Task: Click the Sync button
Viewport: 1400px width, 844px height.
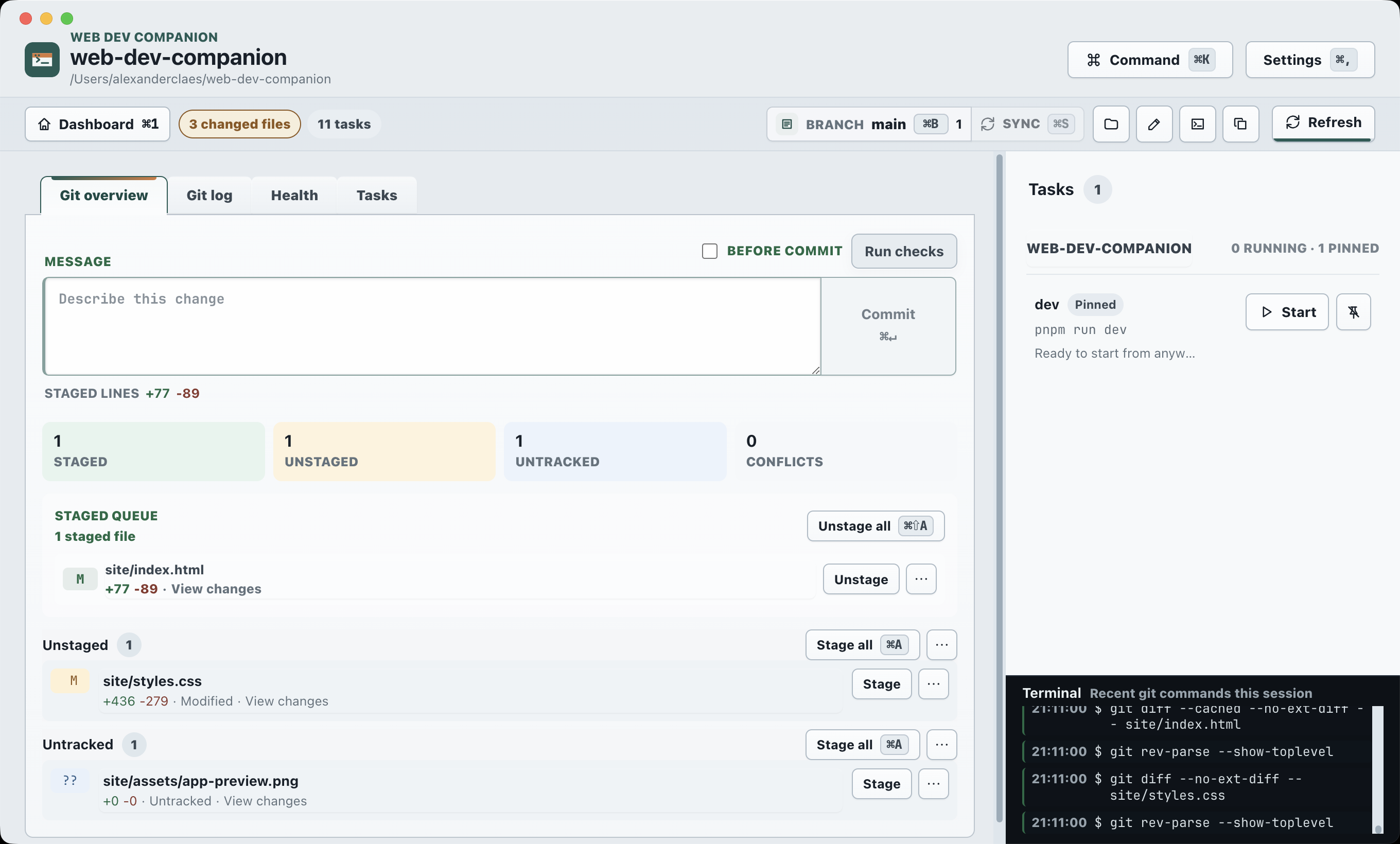Action: tap(1028, 124)
